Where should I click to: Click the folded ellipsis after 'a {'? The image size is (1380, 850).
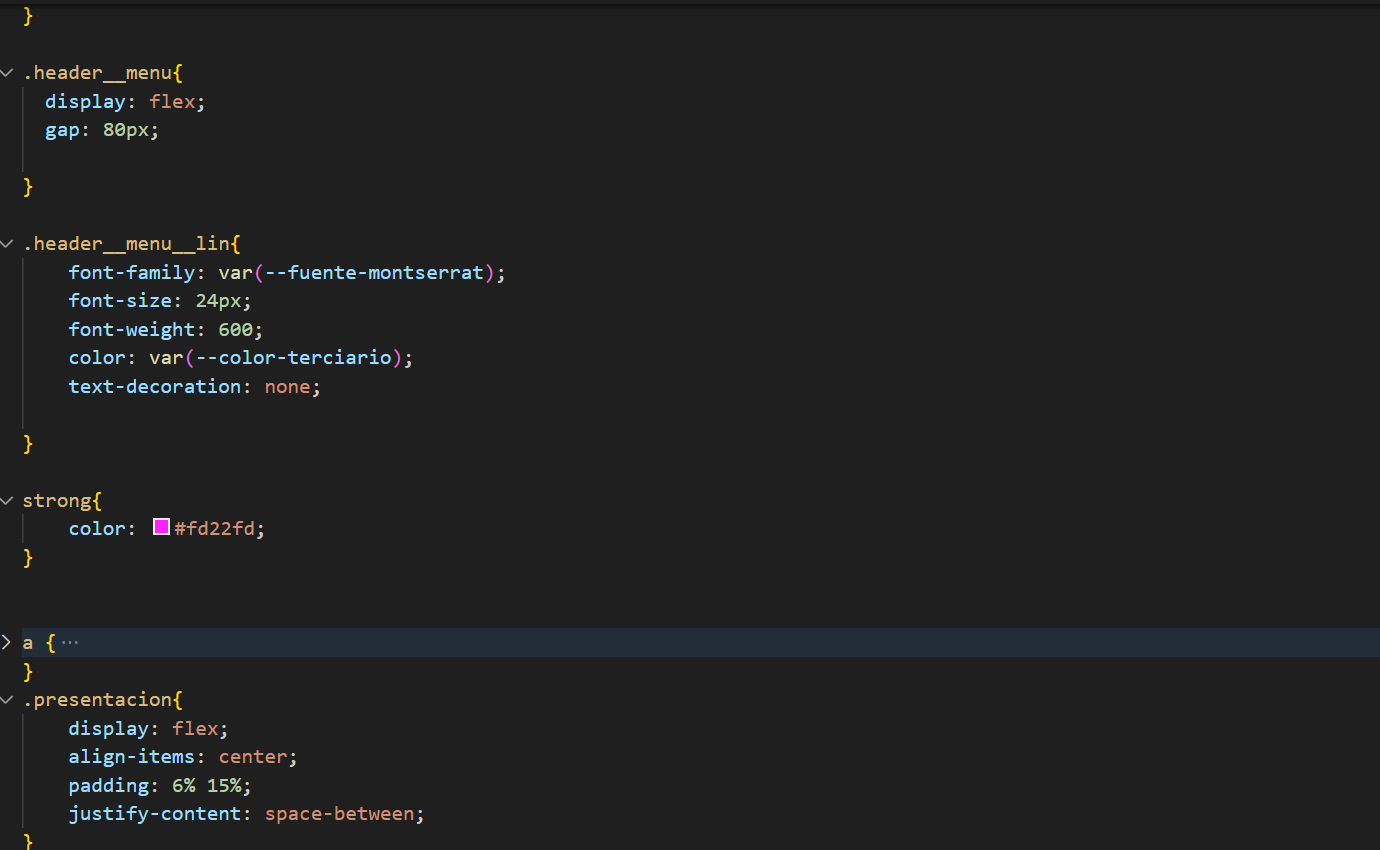point(70,643)
